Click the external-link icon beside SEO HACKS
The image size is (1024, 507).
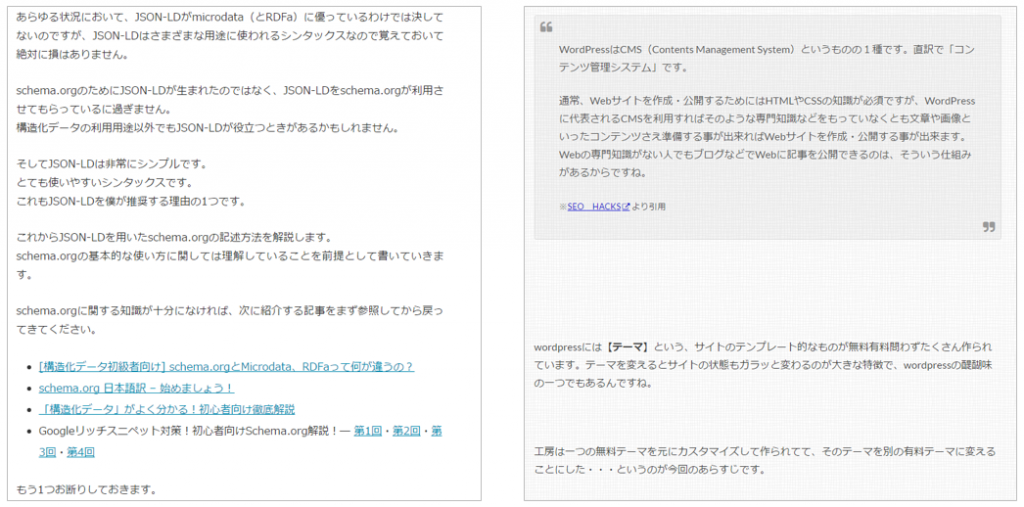(x=626, y=206)
